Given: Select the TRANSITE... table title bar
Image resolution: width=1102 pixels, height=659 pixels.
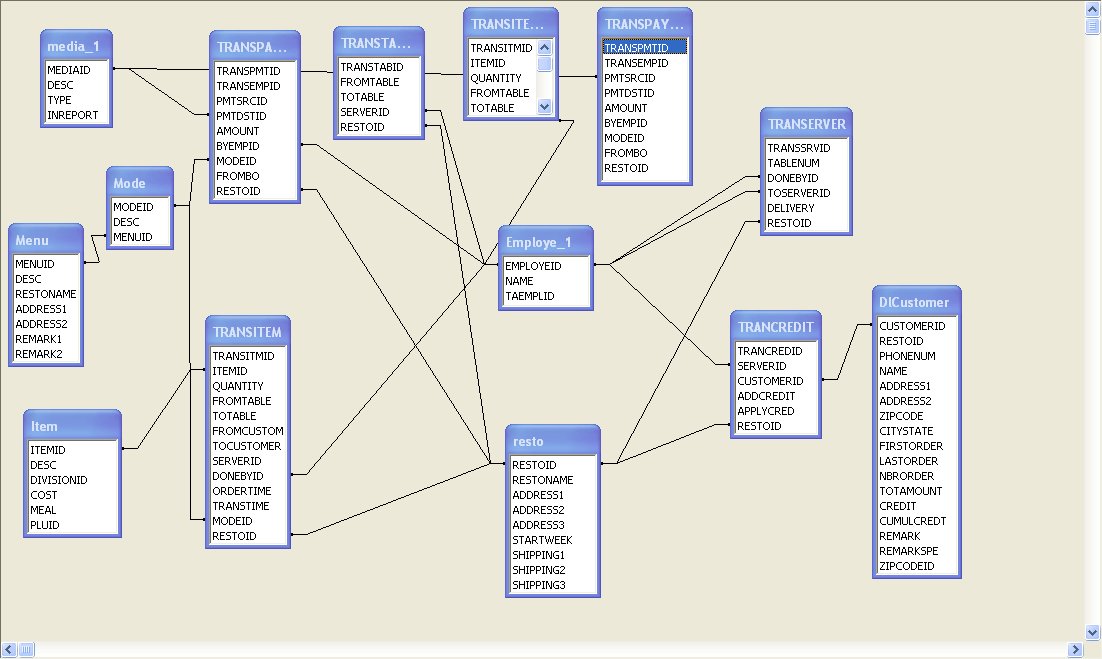Looking at the screenshot, I should [x=510, y=25].
